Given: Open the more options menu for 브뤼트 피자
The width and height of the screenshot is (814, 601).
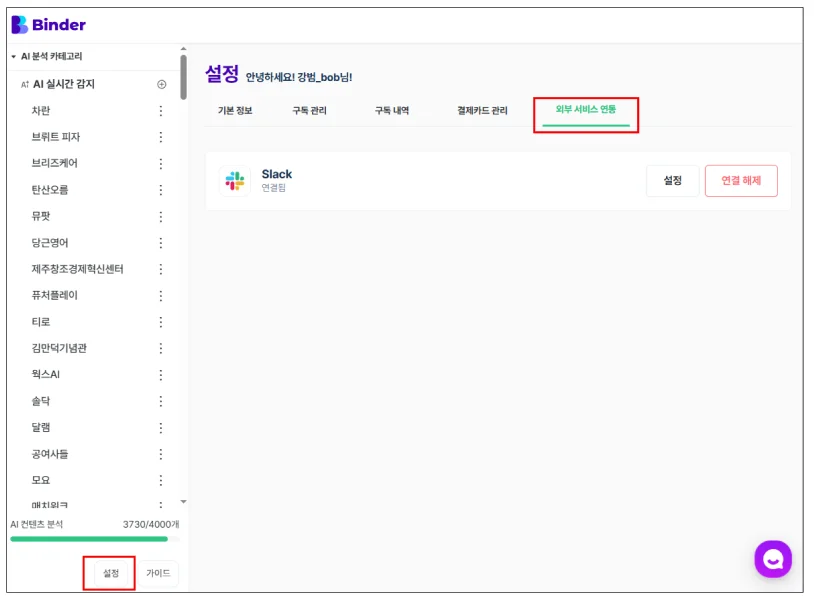Looking at the screenshot, I should coord(161,137).
